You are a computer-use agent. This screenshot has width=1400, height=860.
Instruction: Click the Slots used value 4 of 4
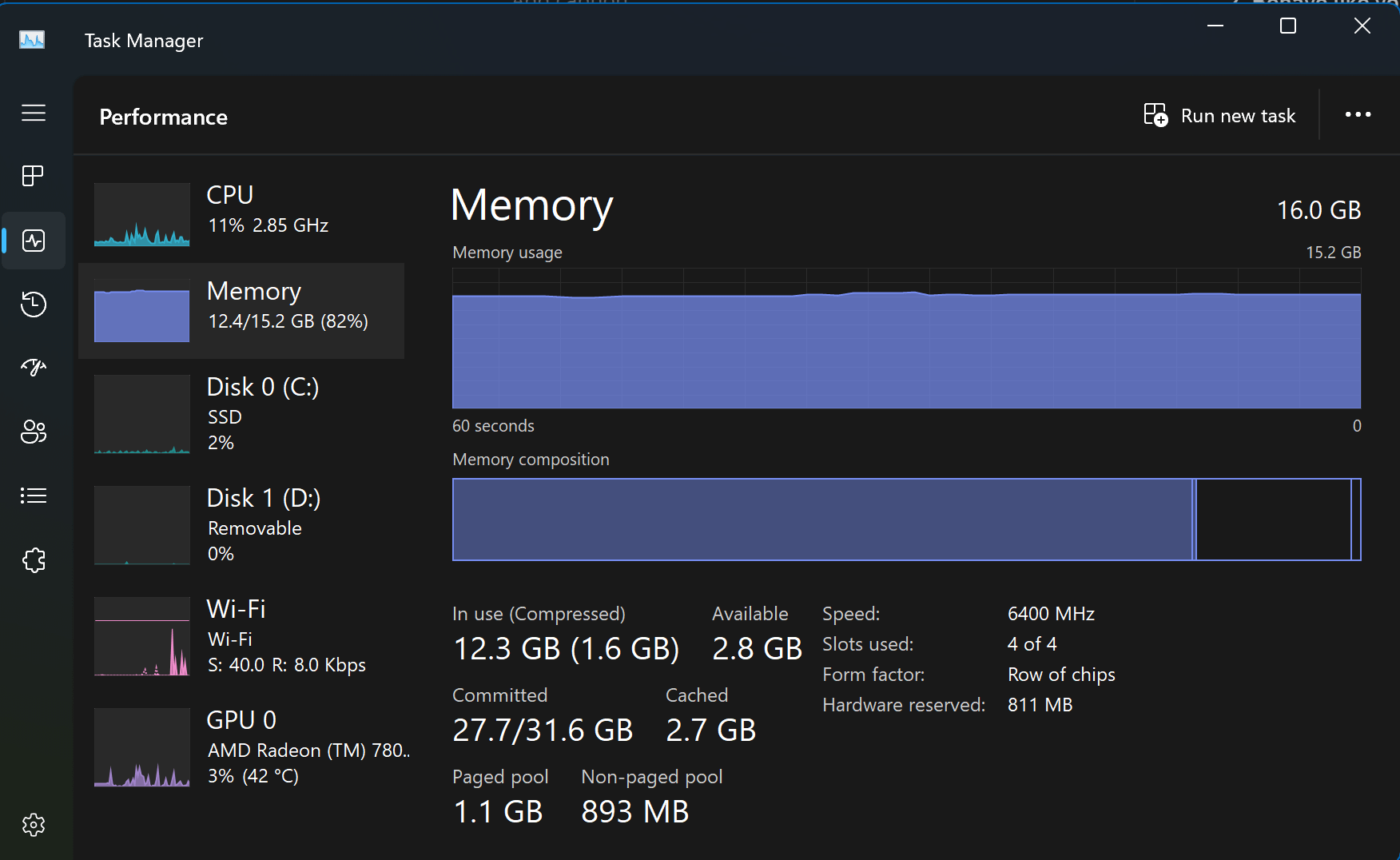coord(1032,644)
